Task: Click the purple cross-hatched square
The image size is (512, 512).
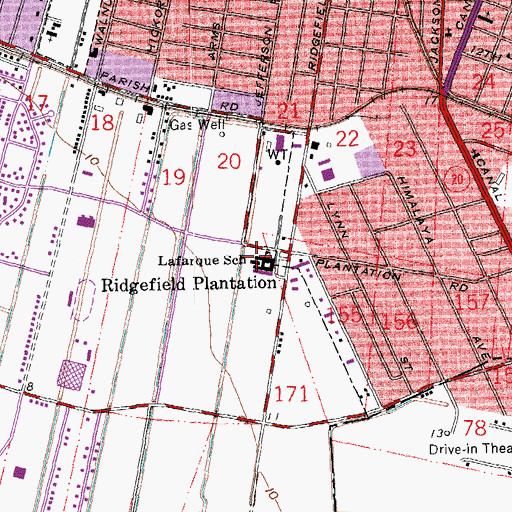Action: (71, 375)
